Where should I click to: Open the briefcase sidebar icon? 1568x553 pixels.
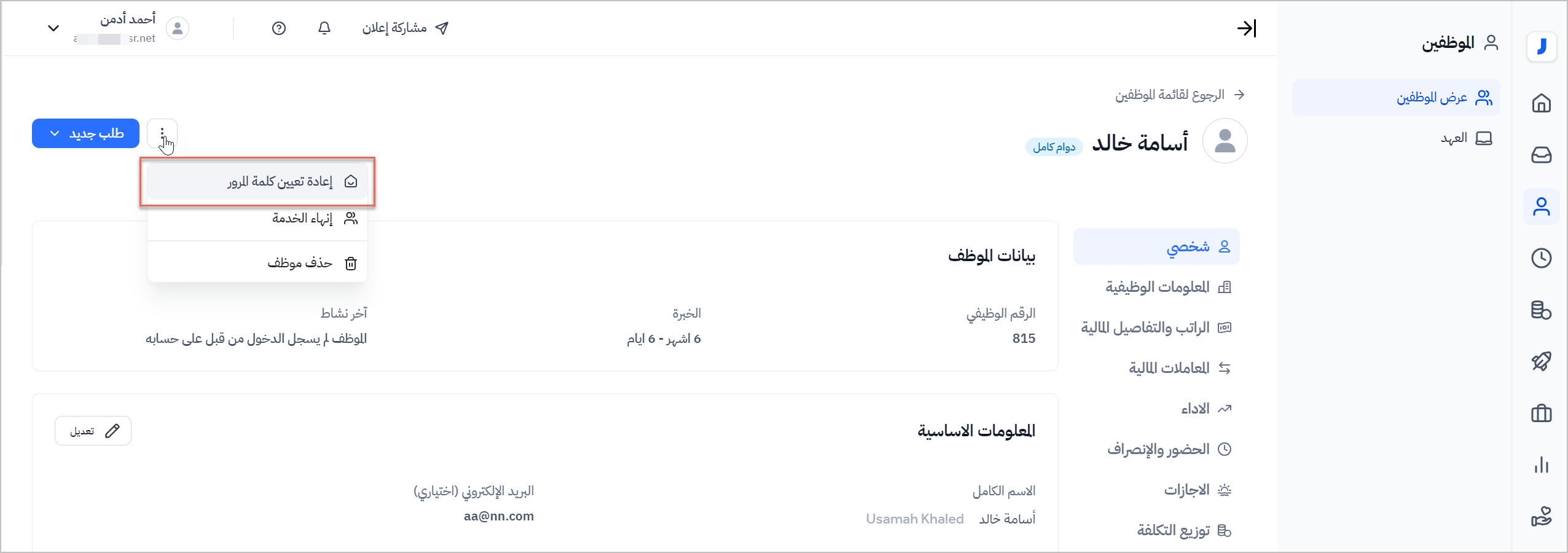1541,413
